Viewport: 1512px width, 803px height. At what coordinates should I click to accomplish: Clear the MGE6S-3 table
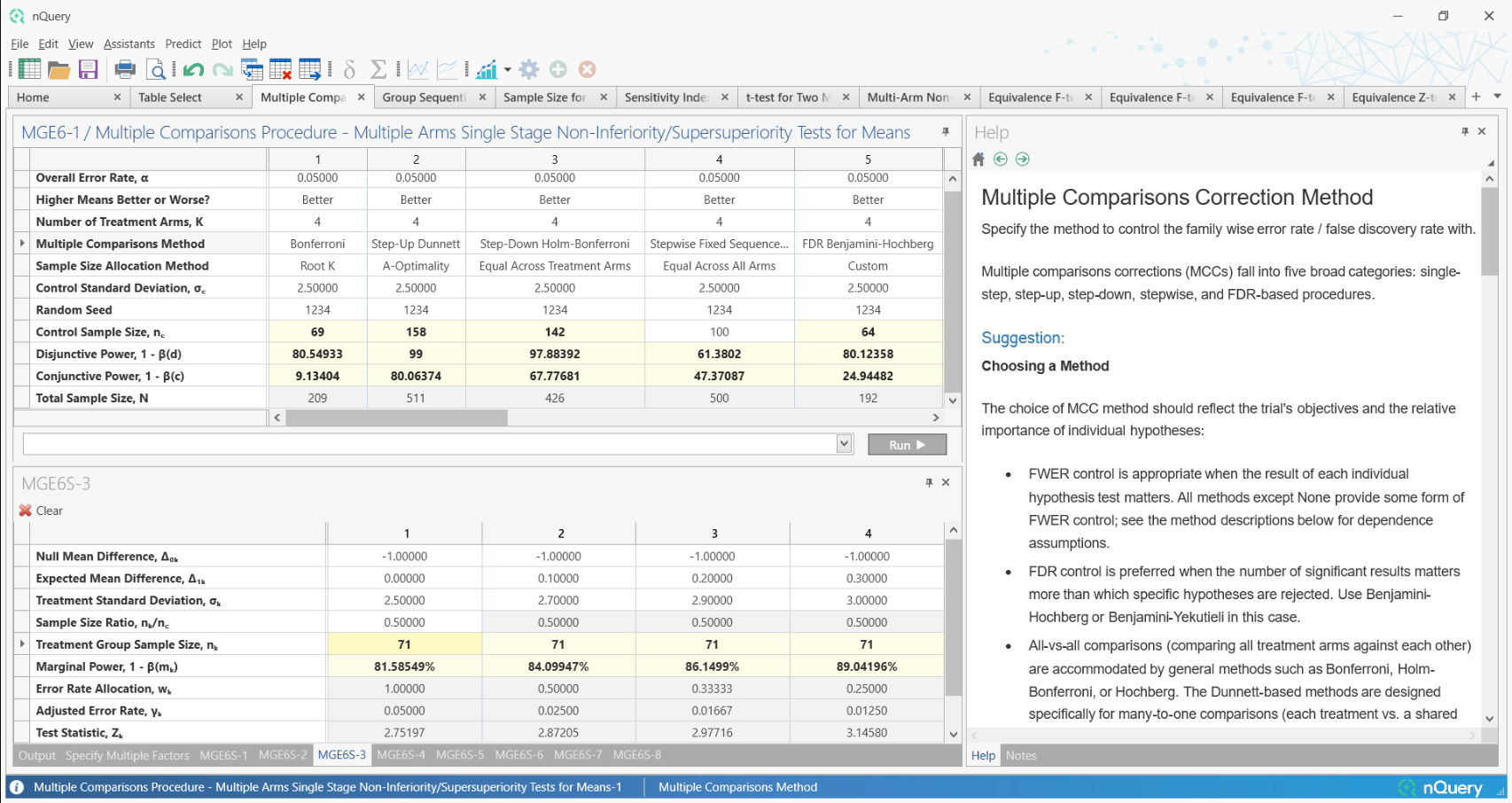[41, 511]
